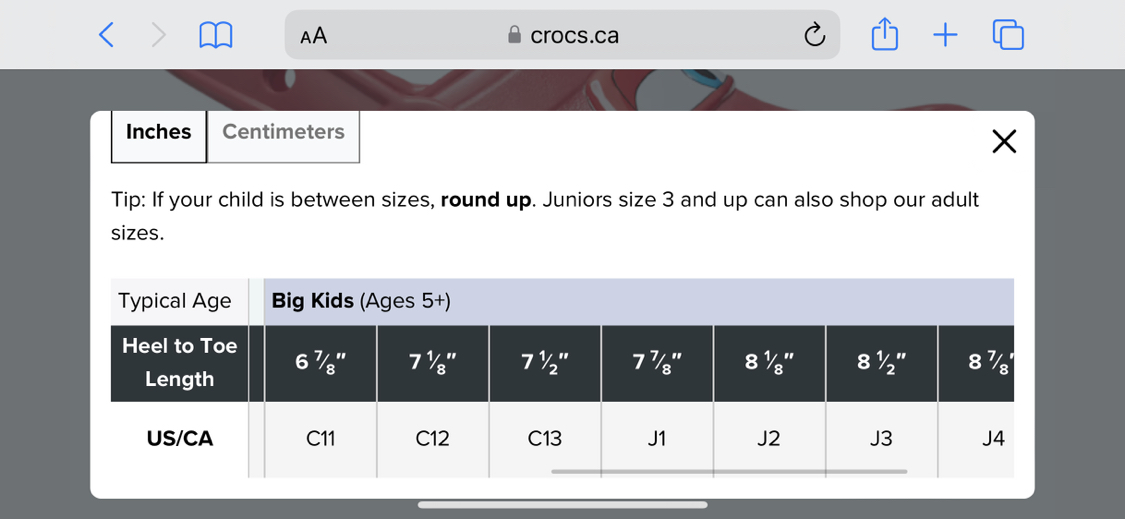This screenshot has height=519, width=1125.
Task: Click the C13 size cell
Action: pos(544,438)
